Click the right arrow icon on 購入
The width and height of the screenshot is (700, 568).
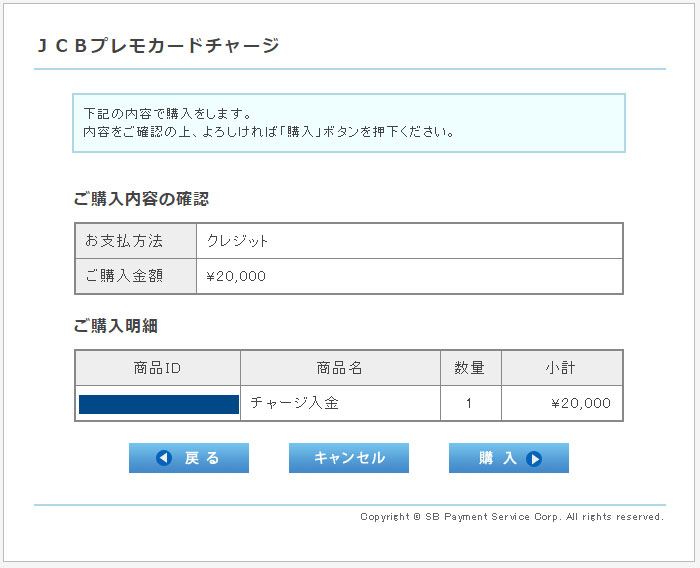point(534,459)
